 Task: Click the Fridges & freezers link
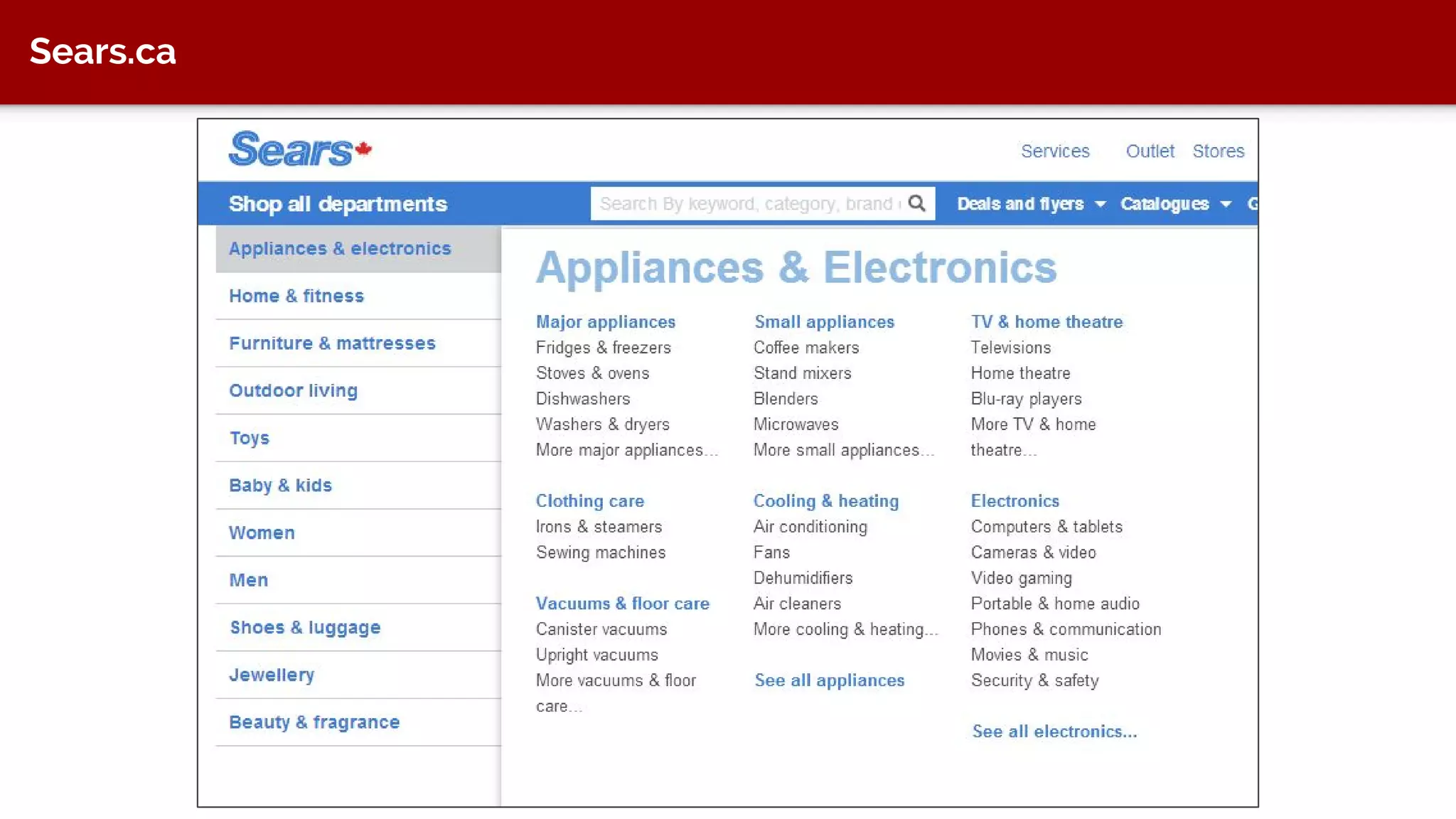pyautogui.click(x=603, y=348)
